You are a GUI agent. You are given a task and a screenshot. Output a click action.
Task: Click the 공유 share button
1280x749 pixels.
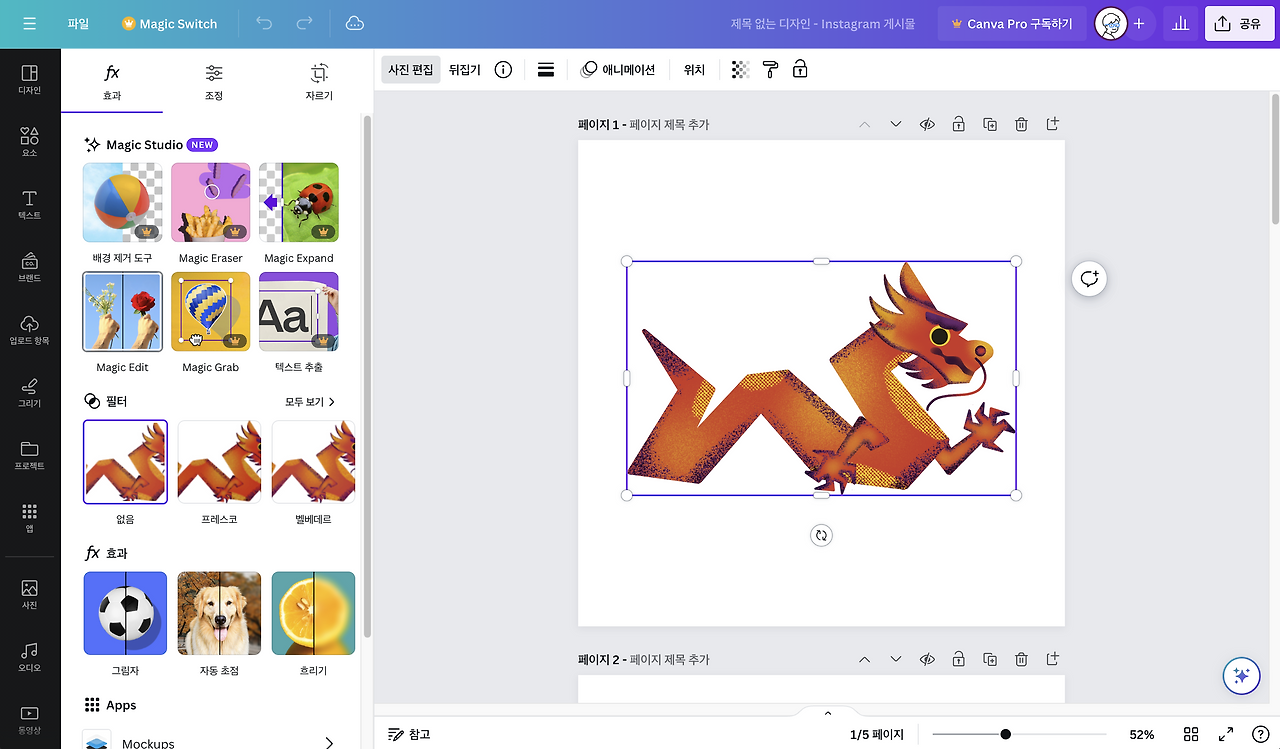point(1239,23)
